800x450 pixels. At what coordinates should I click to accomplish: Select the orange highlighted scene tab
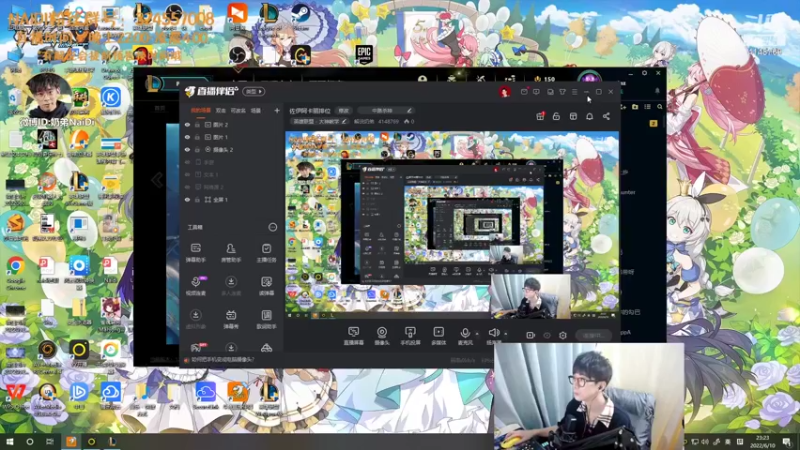coord(201,110)
